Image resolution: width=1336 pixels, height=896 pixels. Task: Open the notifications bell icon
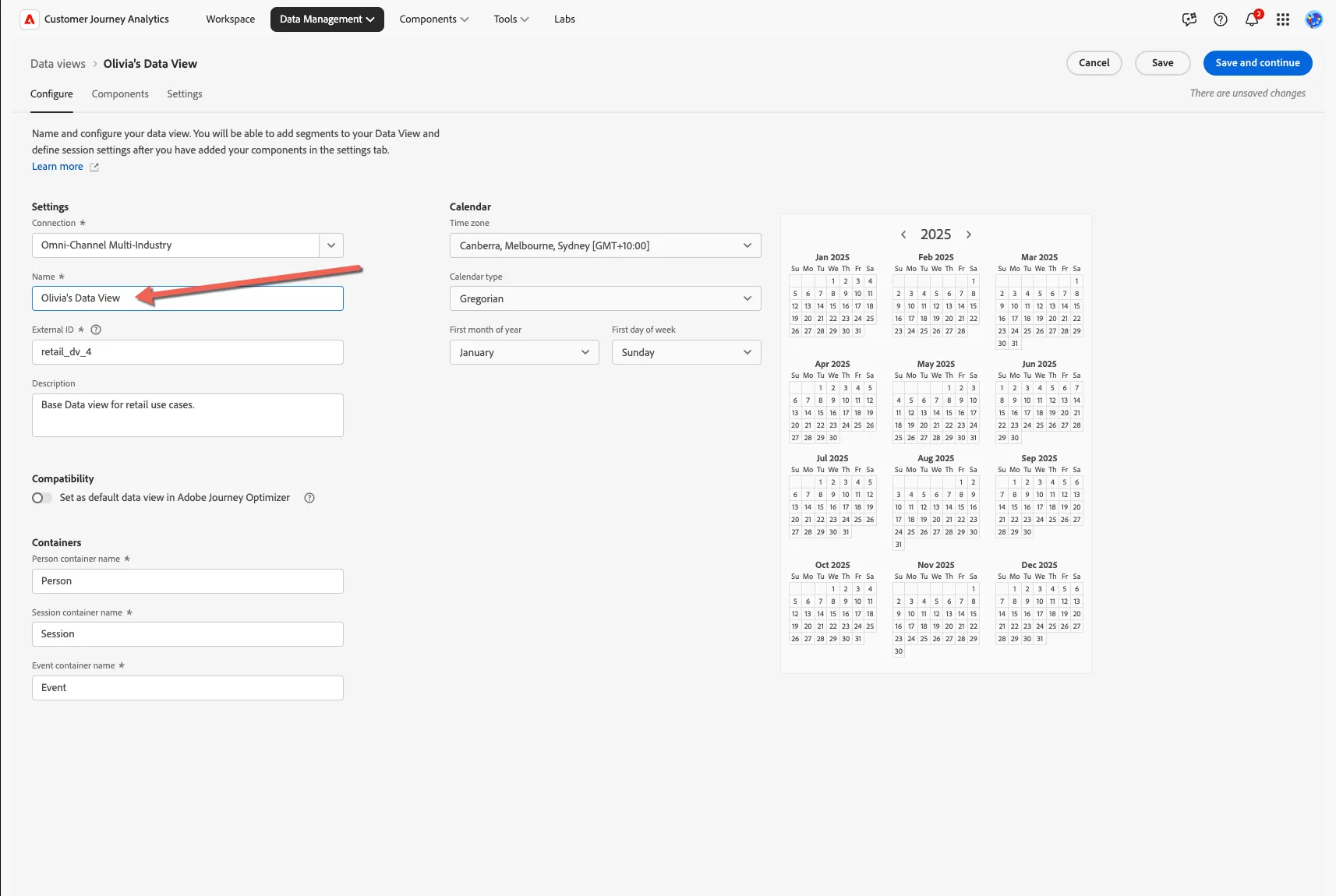click(x=1252, y=19)
